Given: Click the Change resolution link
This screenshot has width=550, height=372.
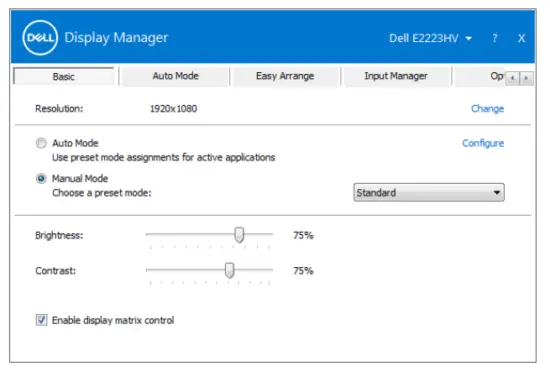Looking at the screenshot, I should [487, 109].
